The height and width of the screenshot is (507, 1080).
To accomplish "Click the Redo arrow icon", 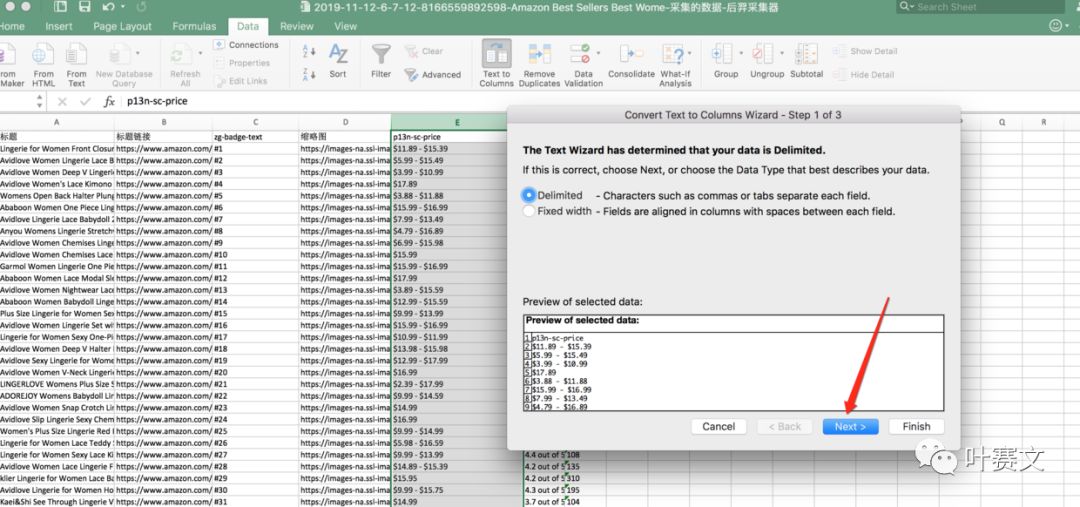I will click(141, 7).
